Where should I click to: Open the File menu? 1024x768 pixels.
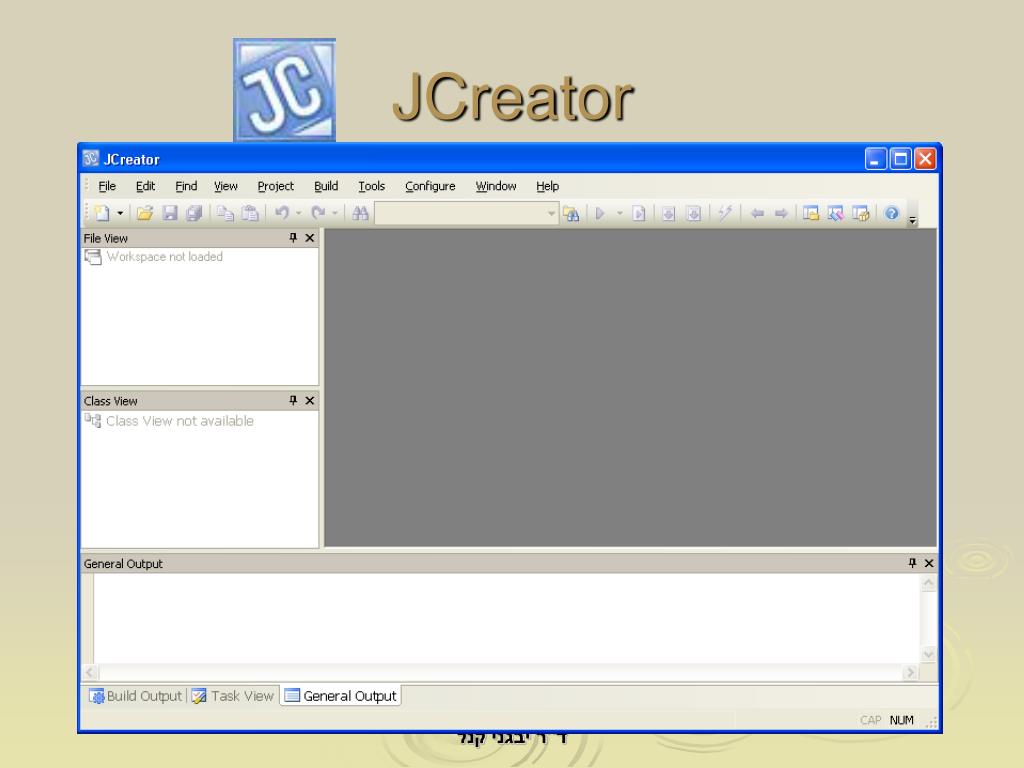tap(107, 186)
